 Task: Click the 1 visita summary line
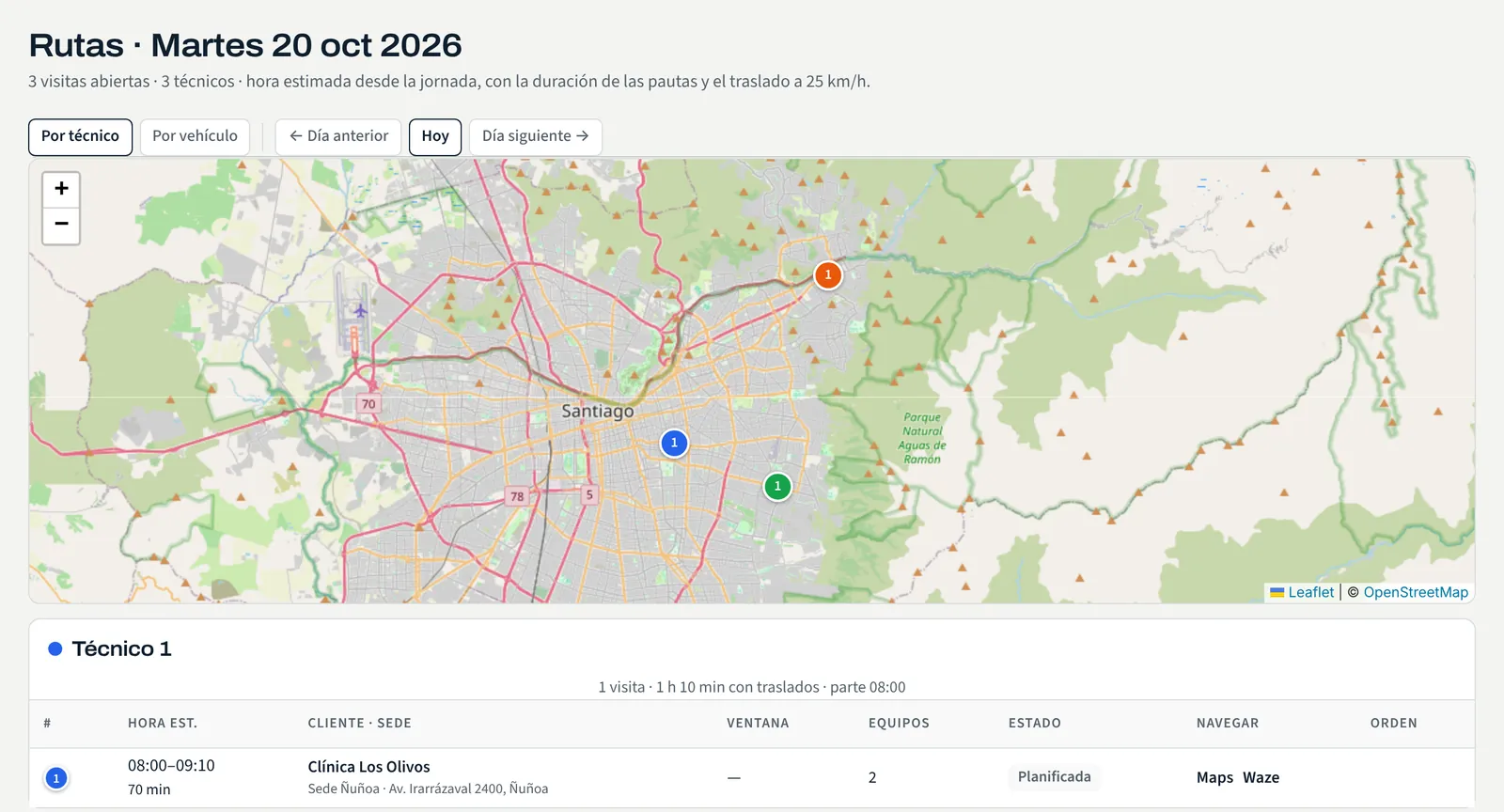click(x=752, y=687)
